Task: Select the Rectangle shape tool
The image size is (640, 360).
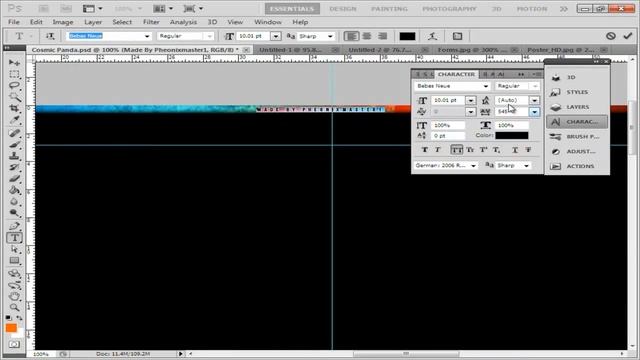Action: point(14,260)
